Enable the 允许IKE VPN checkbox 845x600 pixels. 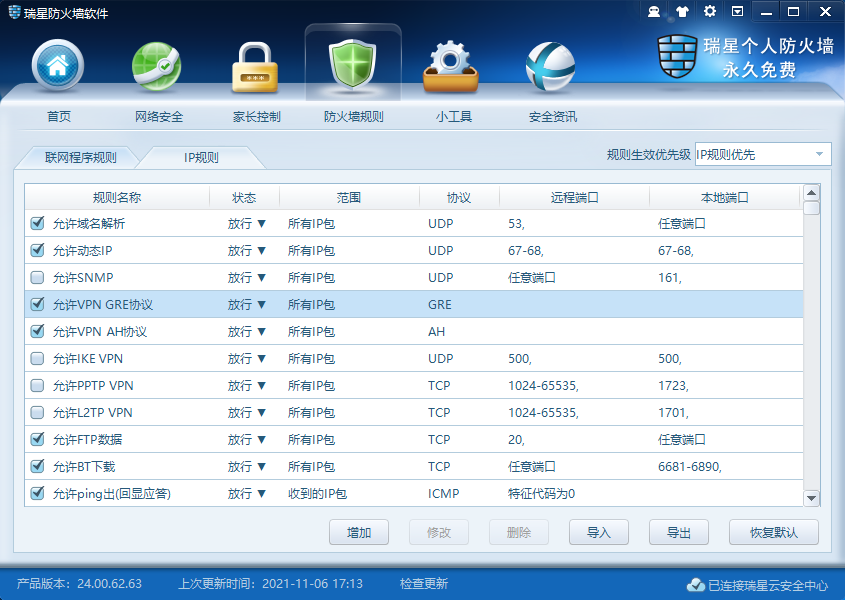pyautogui.click(x=37, y=358)
